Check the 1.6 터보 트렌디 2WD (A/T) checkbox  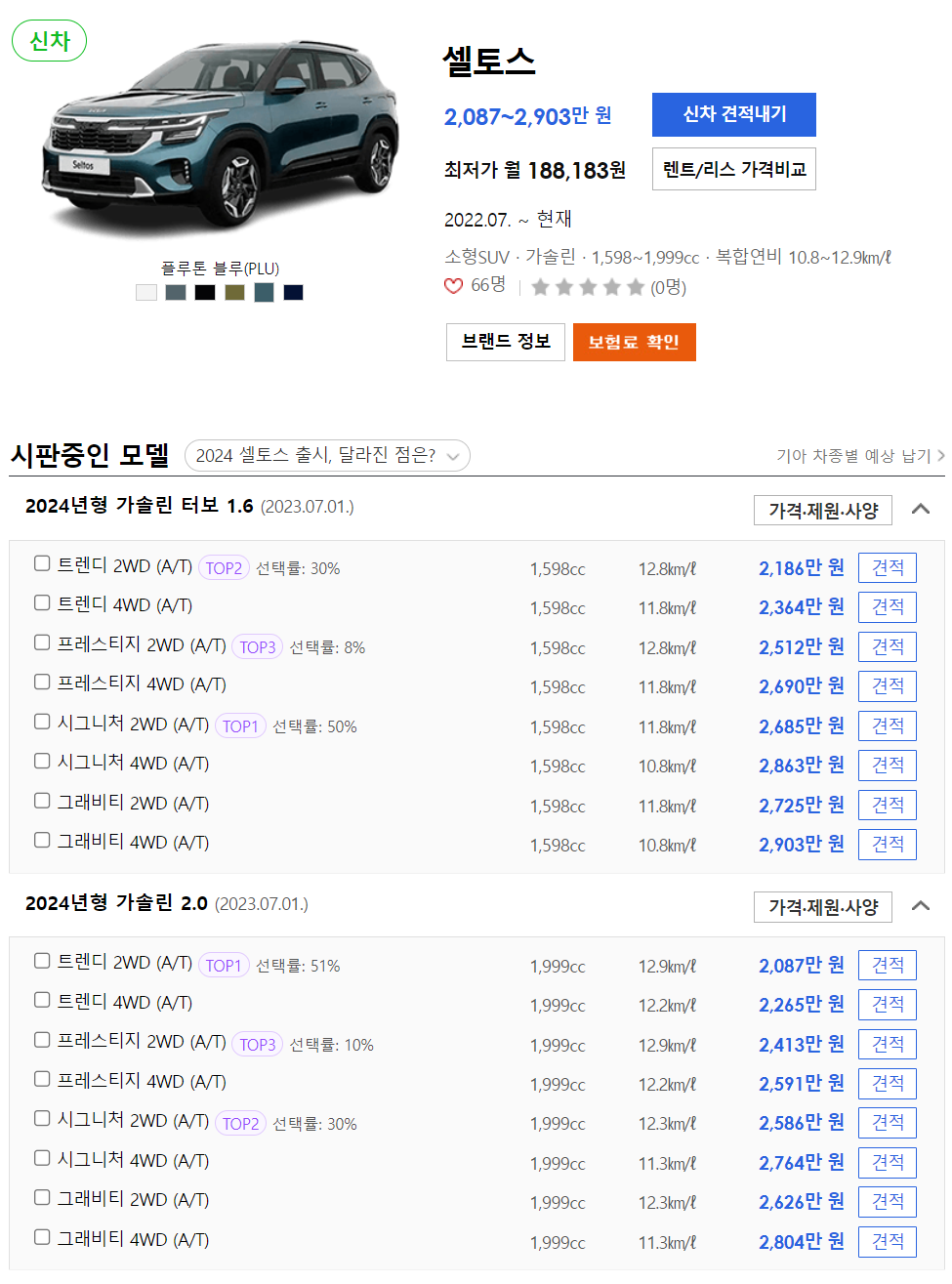coord(42,563)
